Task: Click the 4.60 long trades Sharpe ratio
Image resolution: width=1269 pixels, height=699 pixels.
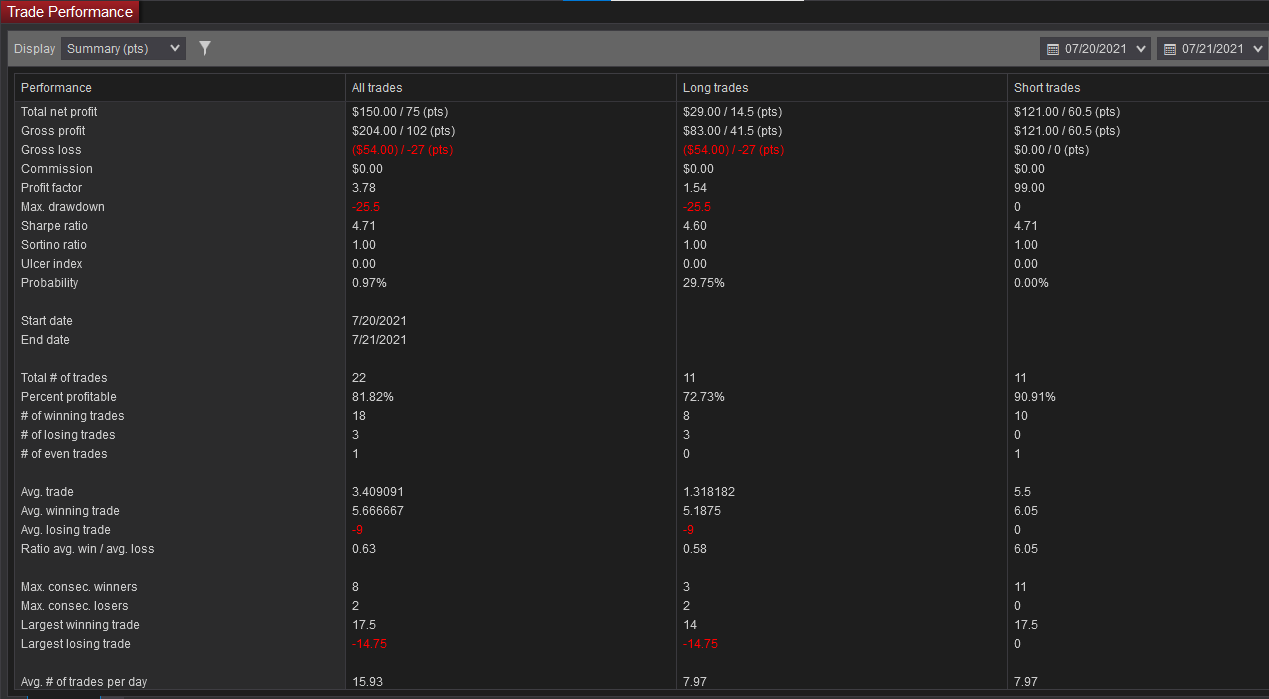Action: tap(695, 226)
